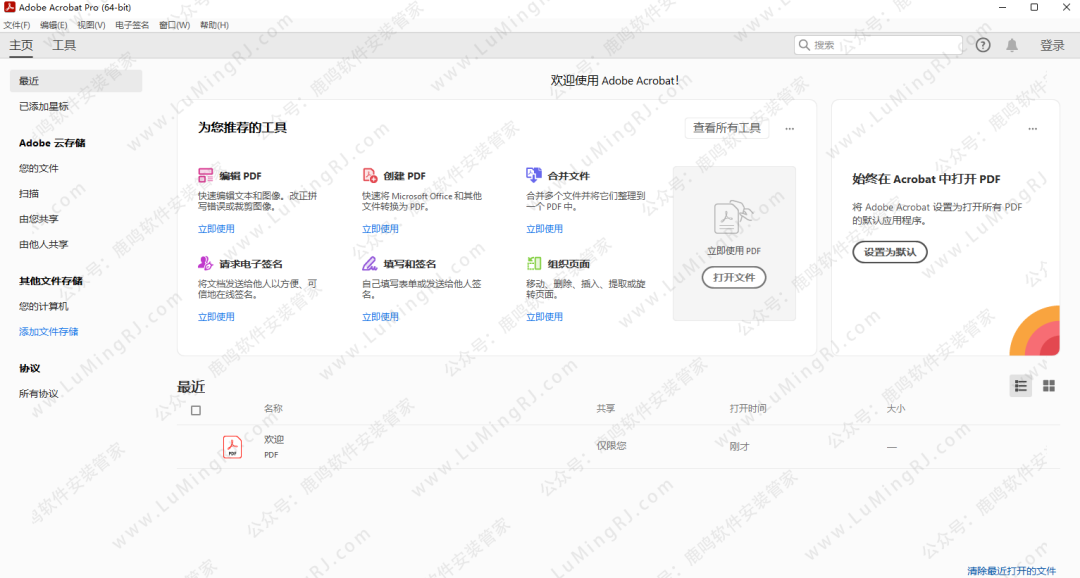Click the Combine Files (合并文件) icon
Image resolution: width=1080 pixels, height=578 pixels.
point(533,175)
